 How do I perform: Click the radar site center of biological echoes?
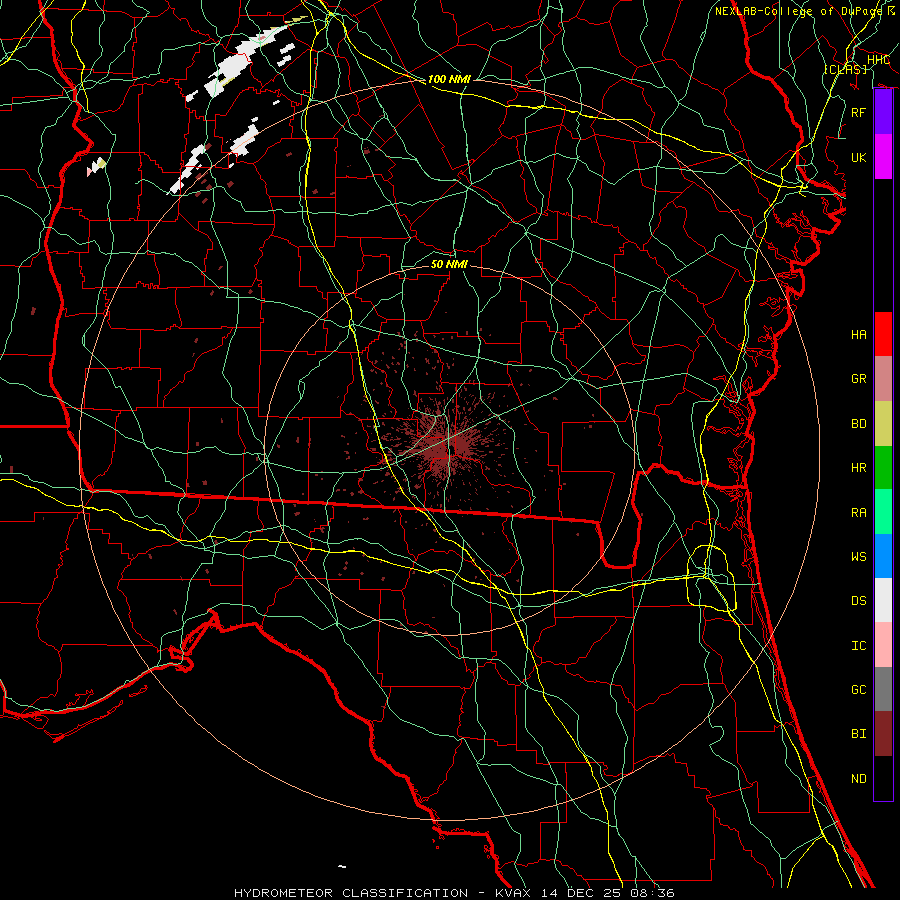click(449, 445)
